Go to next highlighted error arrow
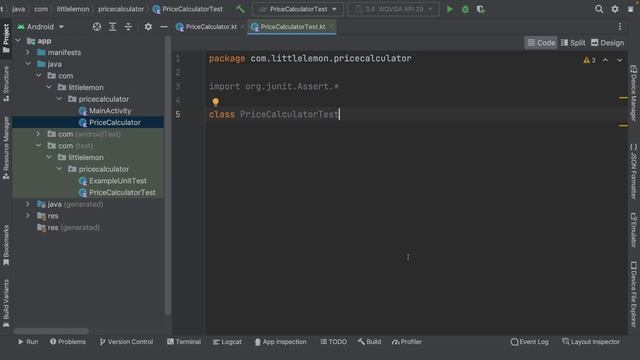 pos(620,60)
